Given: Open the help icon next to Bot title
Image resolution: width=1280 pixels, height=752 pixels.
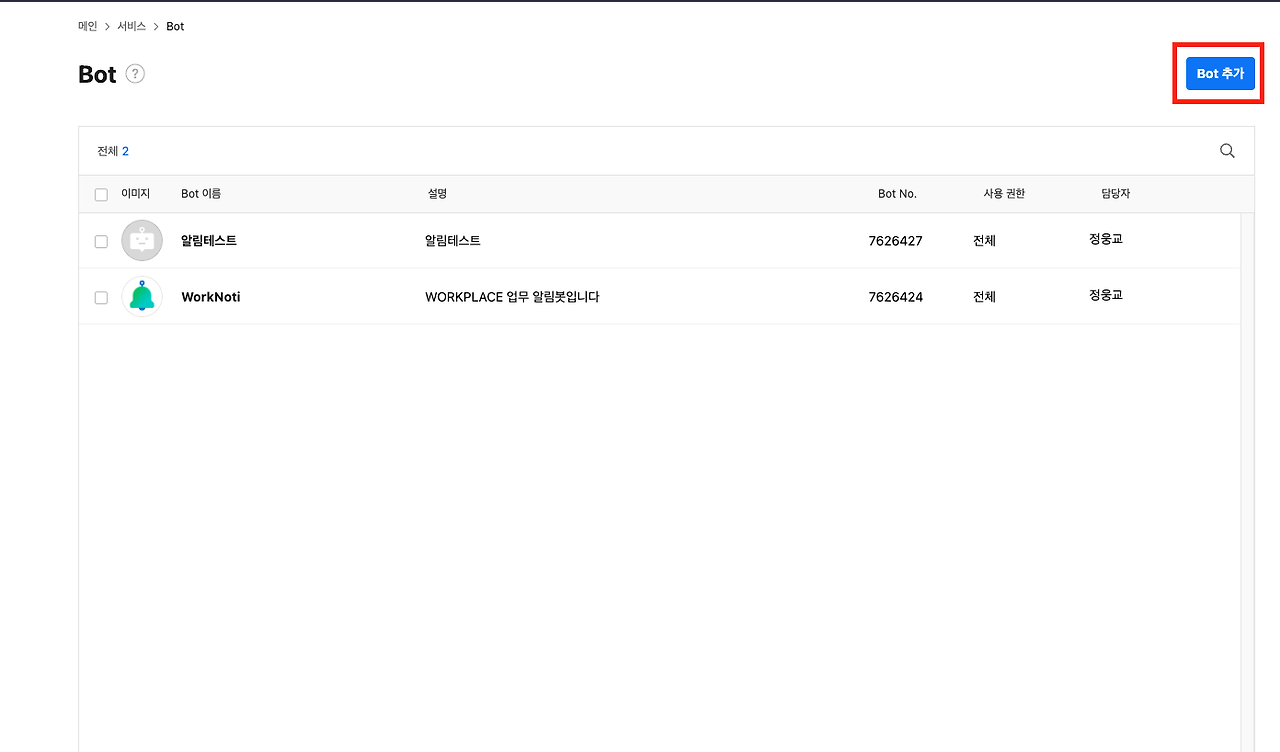Looking at the screenshot, I should tap(135, 74).
